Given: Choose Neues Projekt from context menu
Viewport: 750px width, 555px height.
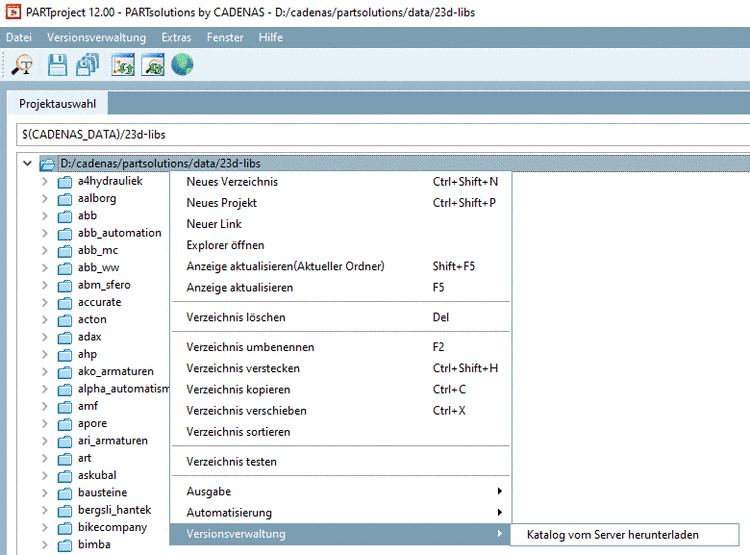Looking at the screenshot, I should [x=341, y=203].
